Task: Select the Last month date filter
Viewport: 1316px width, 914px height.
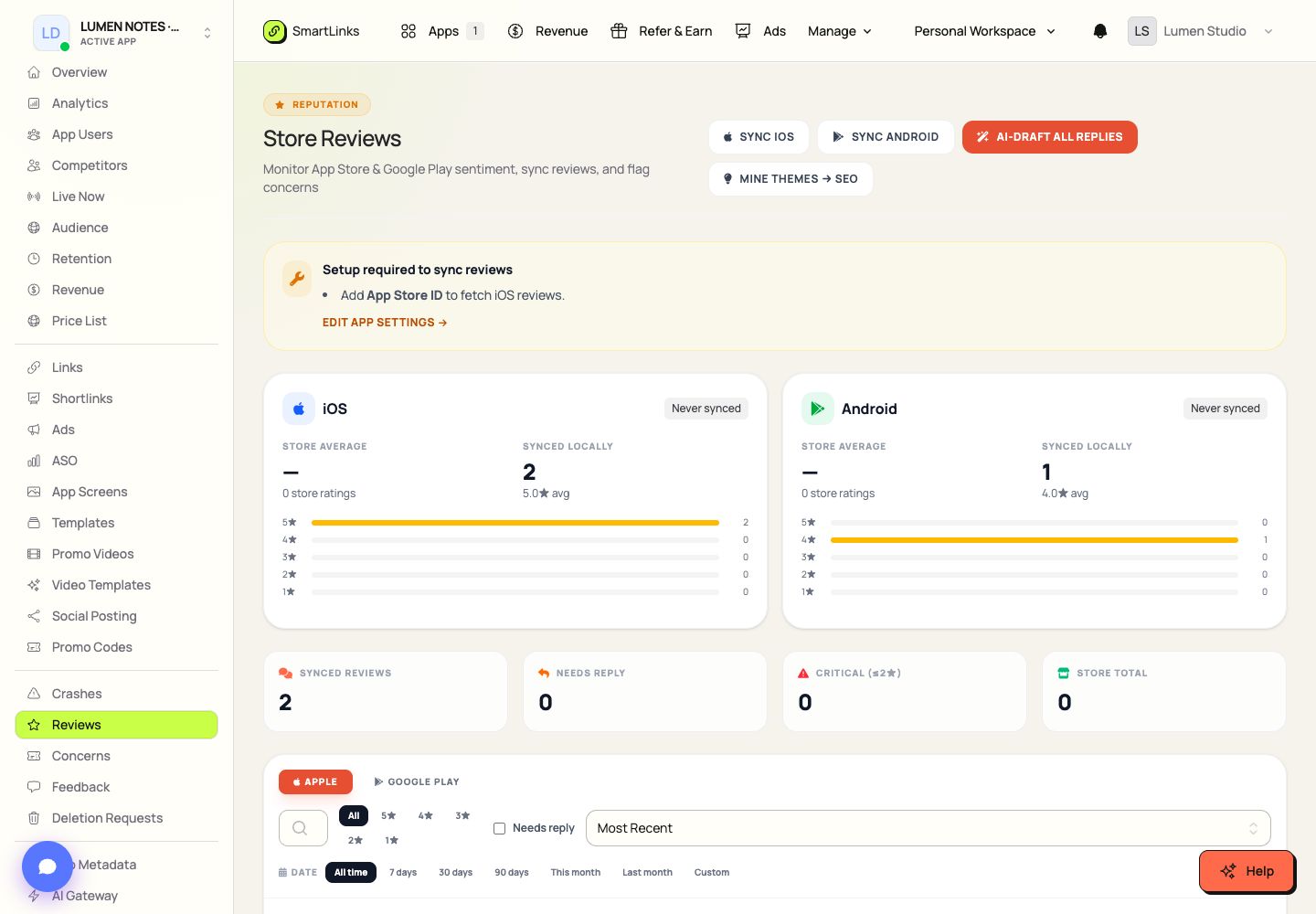Action: tap(647, 872)
